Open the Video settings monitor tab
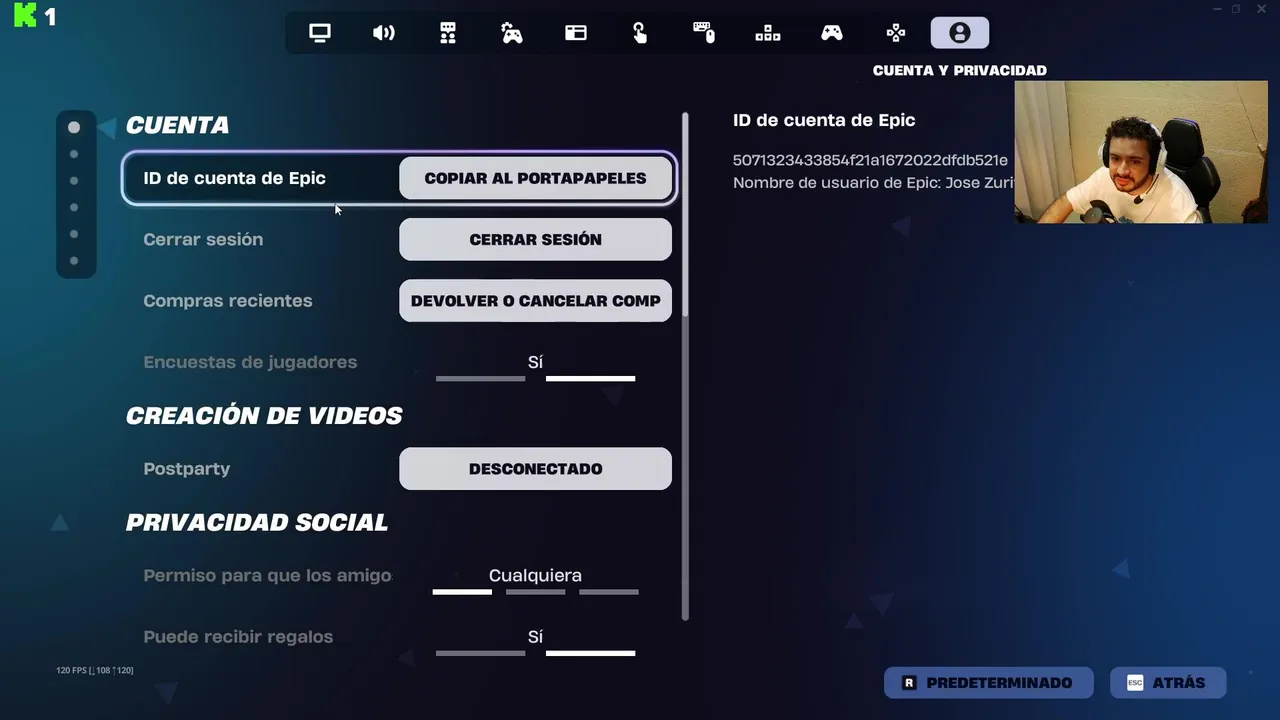 coord(320,33)
